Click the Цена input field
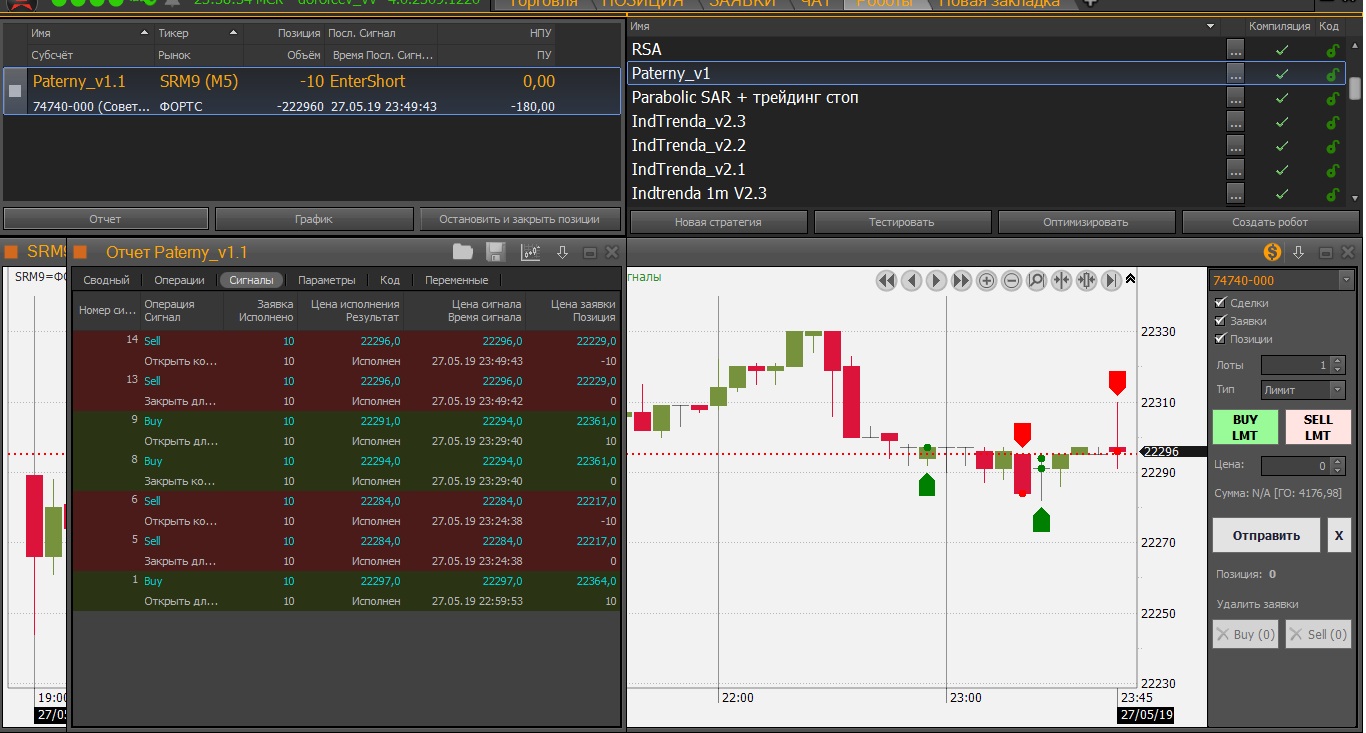 (x=1296, y=465)
